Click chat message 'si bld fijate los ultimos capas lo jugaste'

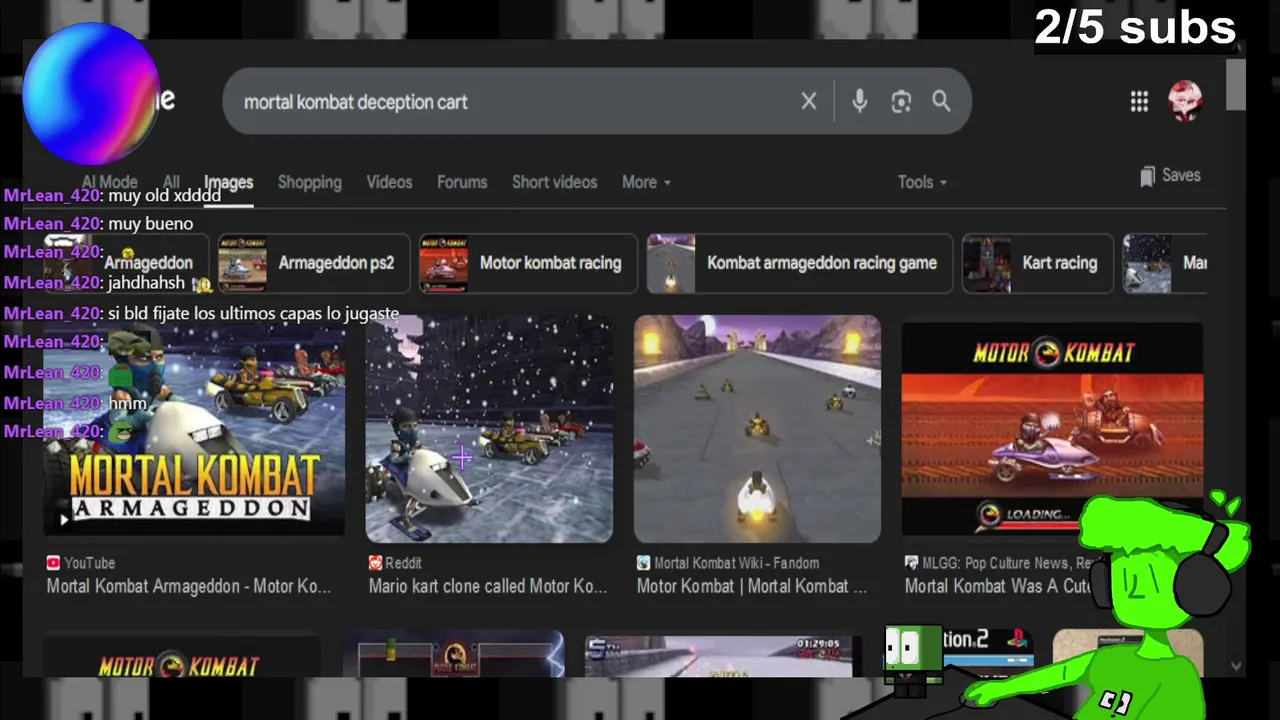coord(253,313)
